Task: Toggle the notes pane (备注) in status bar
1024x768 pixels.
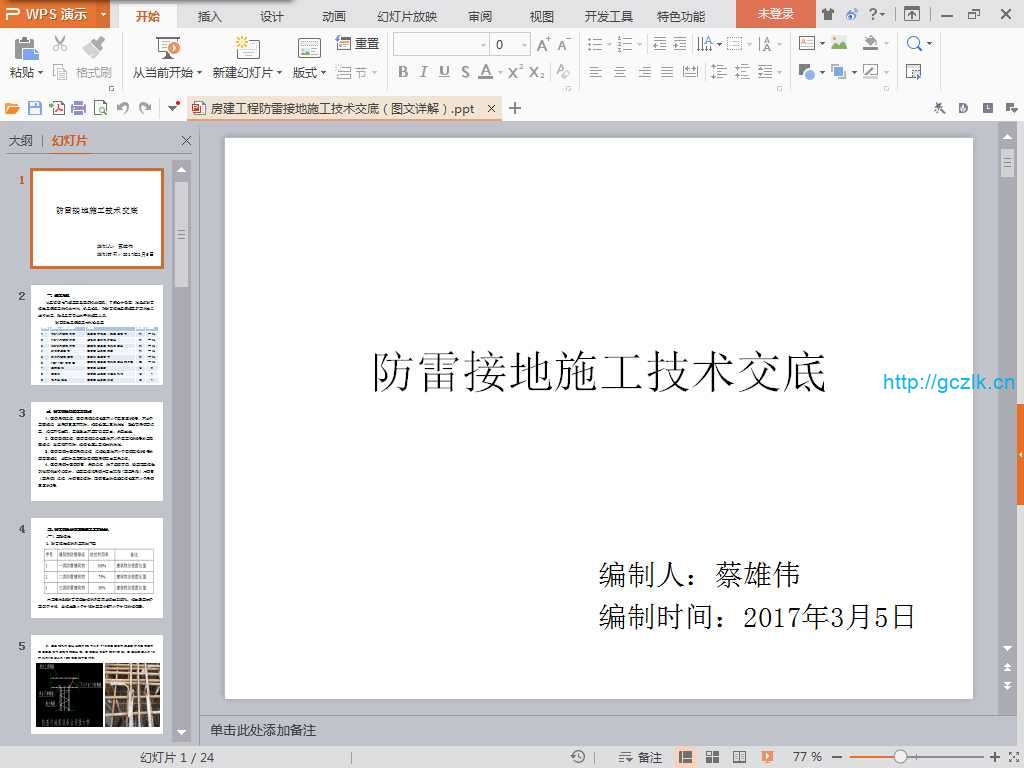Action: pos(641,757)
